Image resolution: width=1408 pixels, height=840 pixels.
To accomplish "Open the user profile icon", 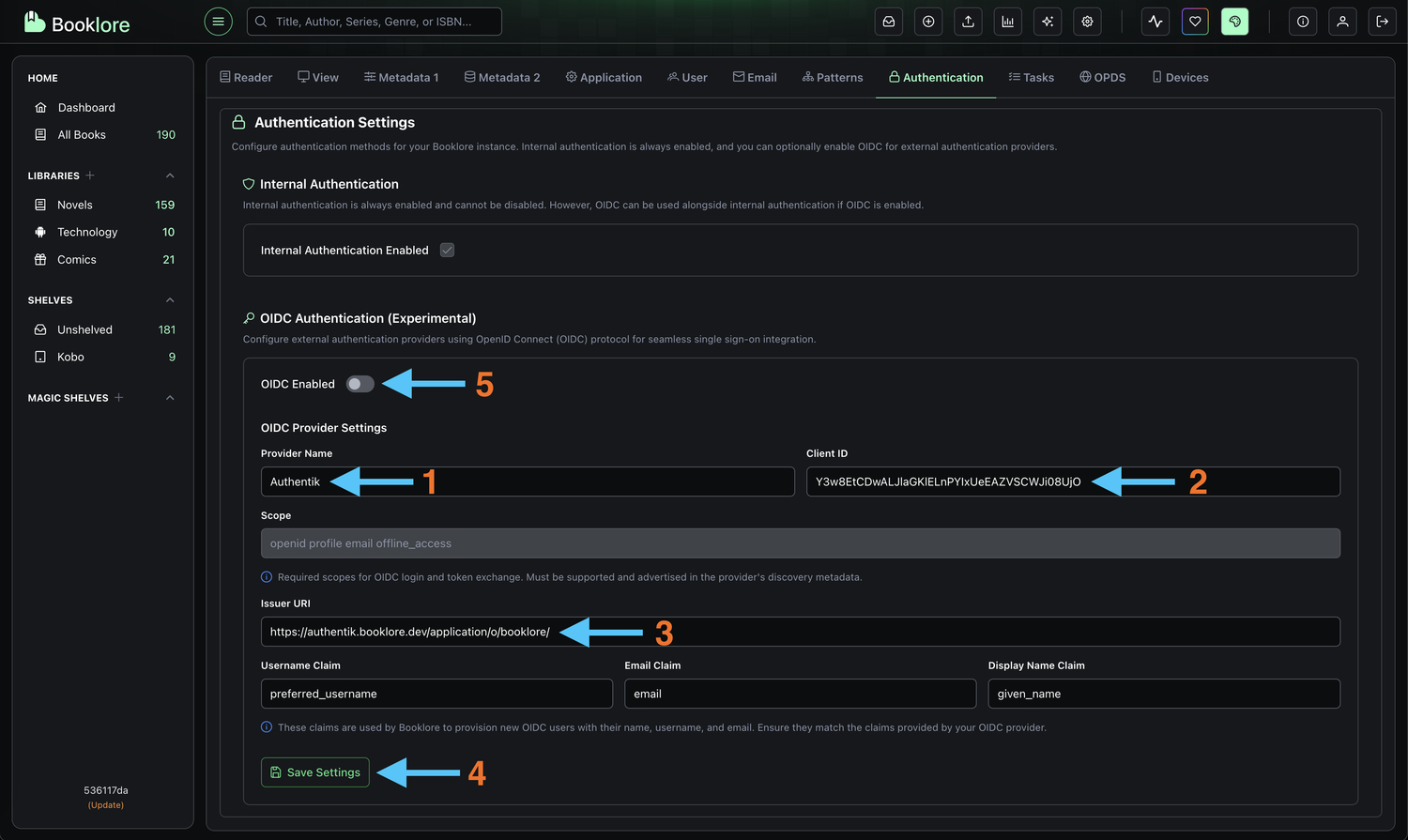I will (x=1342, y=21).
